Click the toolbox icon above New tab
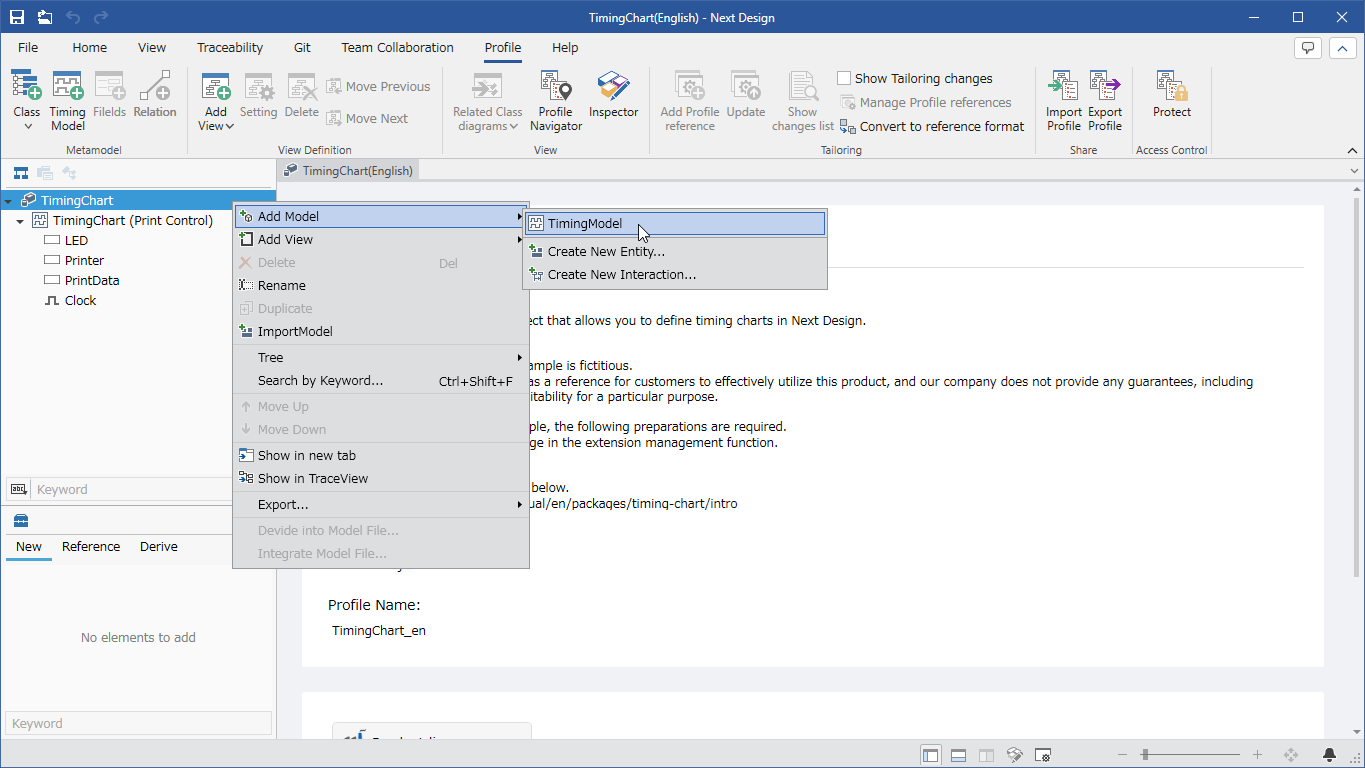The width and height of the screenshot is (1365, 768). pos(21,520)
